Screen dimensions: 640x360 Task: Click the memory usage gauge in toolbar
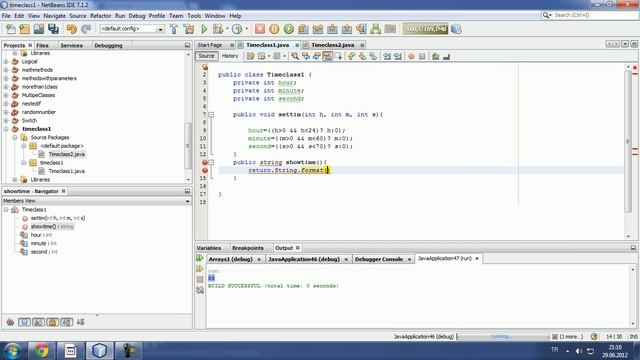(425, 29)
